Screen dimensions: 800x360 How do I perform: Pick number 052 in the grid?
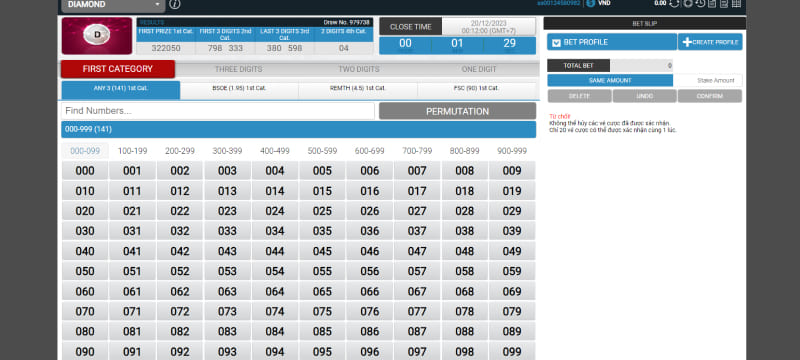tap(180, 271)
